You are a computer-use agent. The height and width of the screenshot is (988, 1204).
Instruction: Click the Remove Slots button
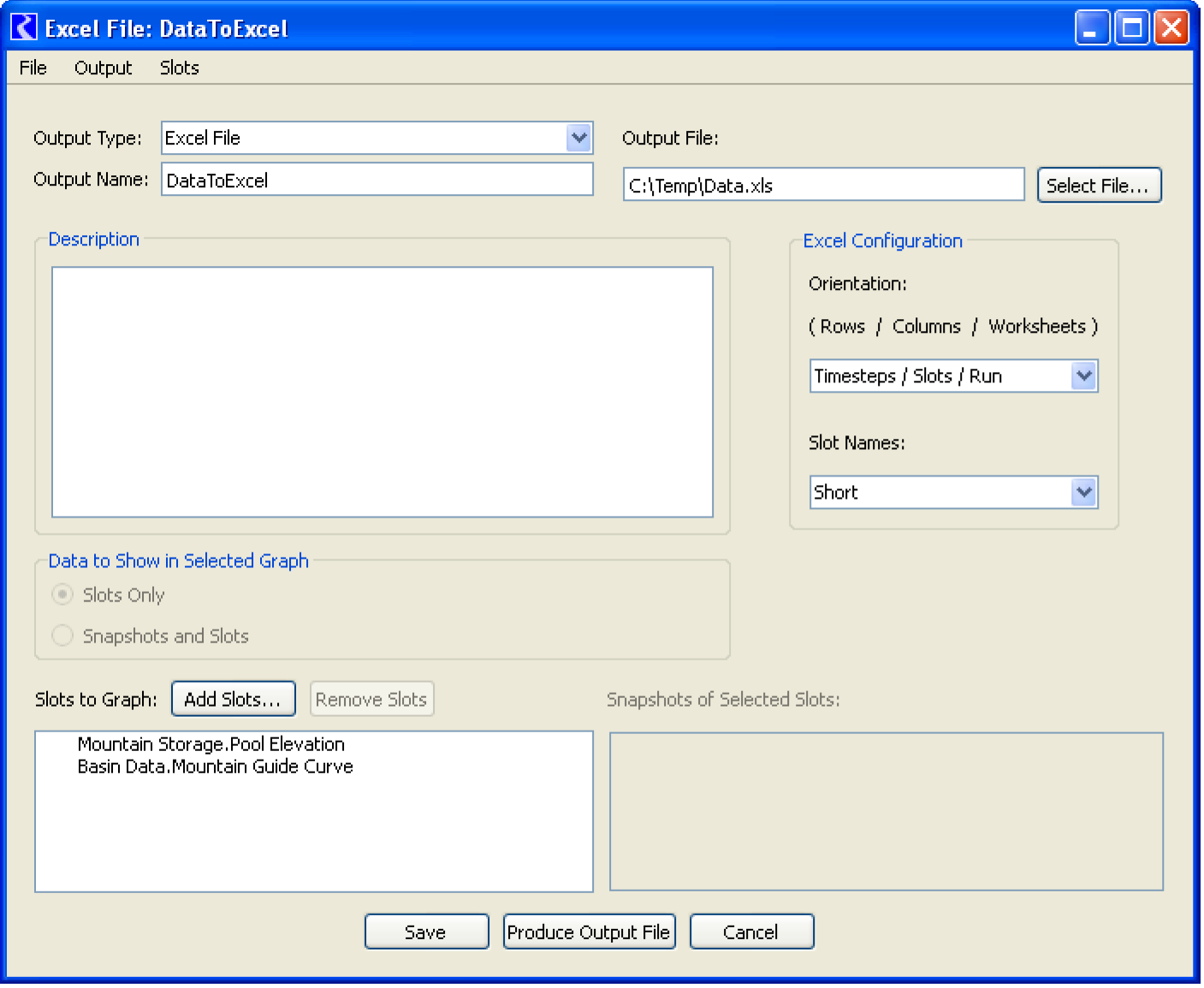tap(371, 699)
